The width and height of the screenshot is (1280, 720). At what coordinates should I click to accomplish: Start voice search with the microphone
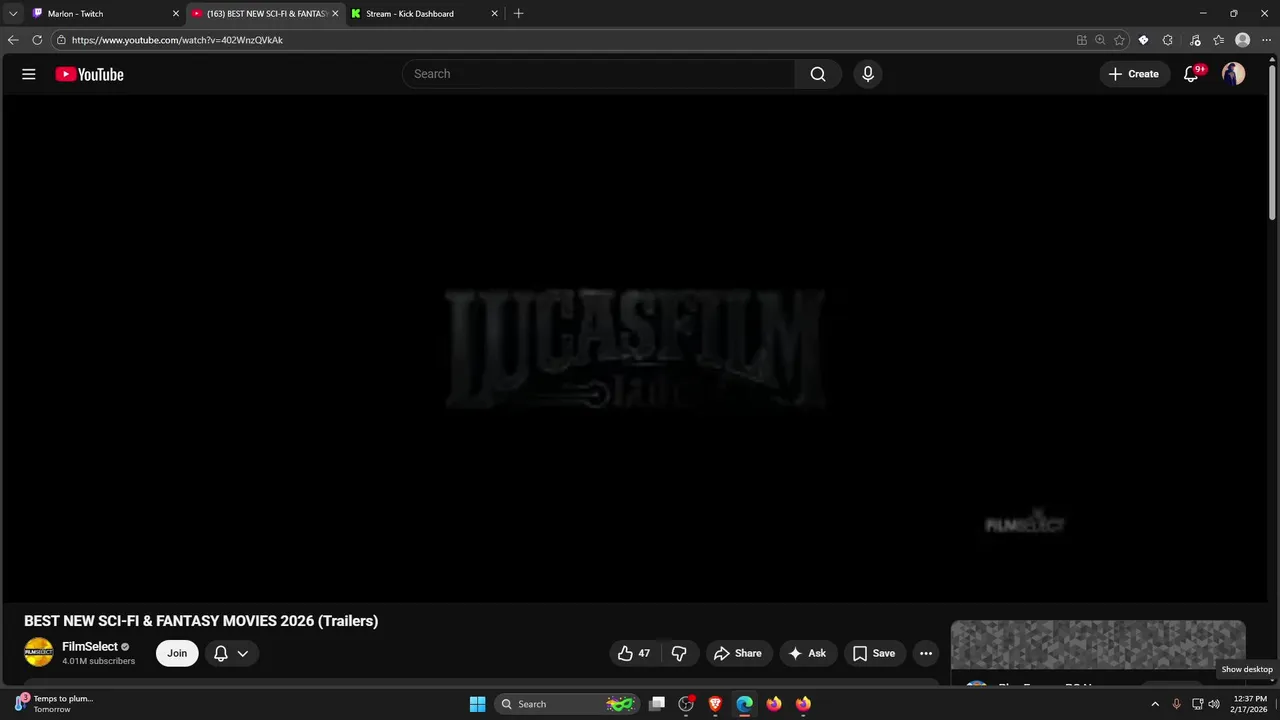coord(868,74)
